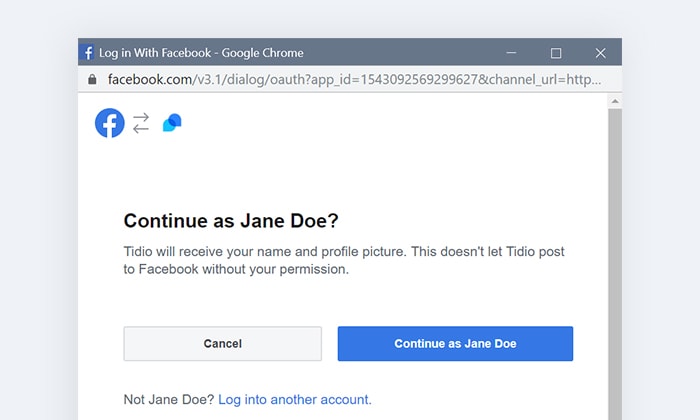Click the round blue Facebook logo
The image size is (700, 420).
coord(109,123)
